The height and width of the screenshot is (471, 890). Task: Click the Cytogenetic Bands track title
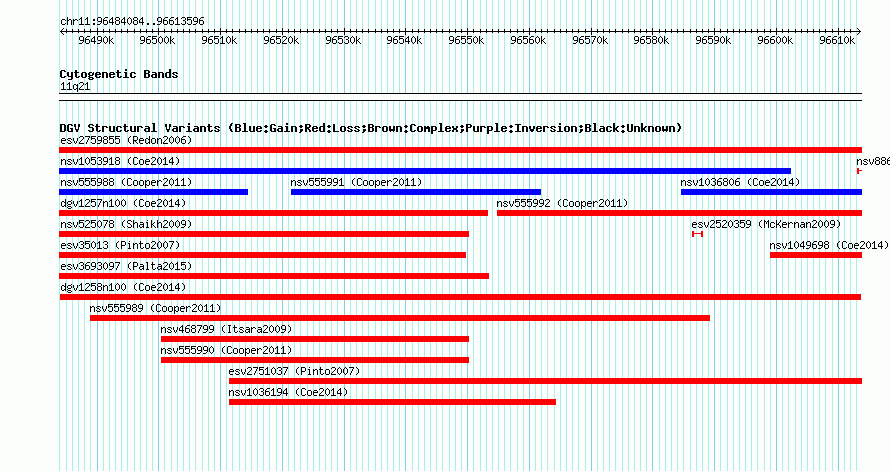pyautogui.click(x=119, y=74)
